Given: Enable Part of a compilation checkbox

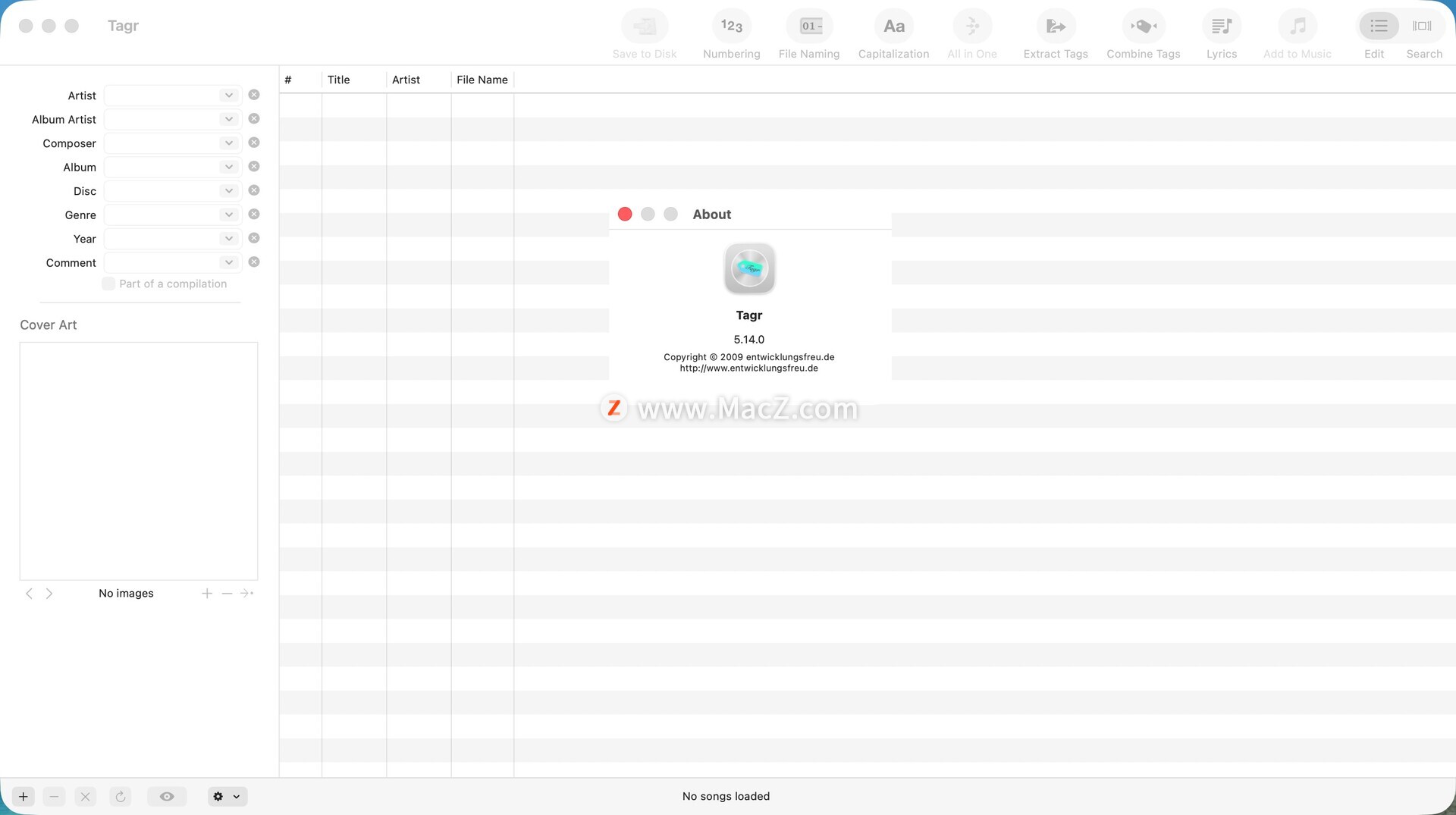Looking at the screenshot, I should pyautogui.click(x=108, y=284).
